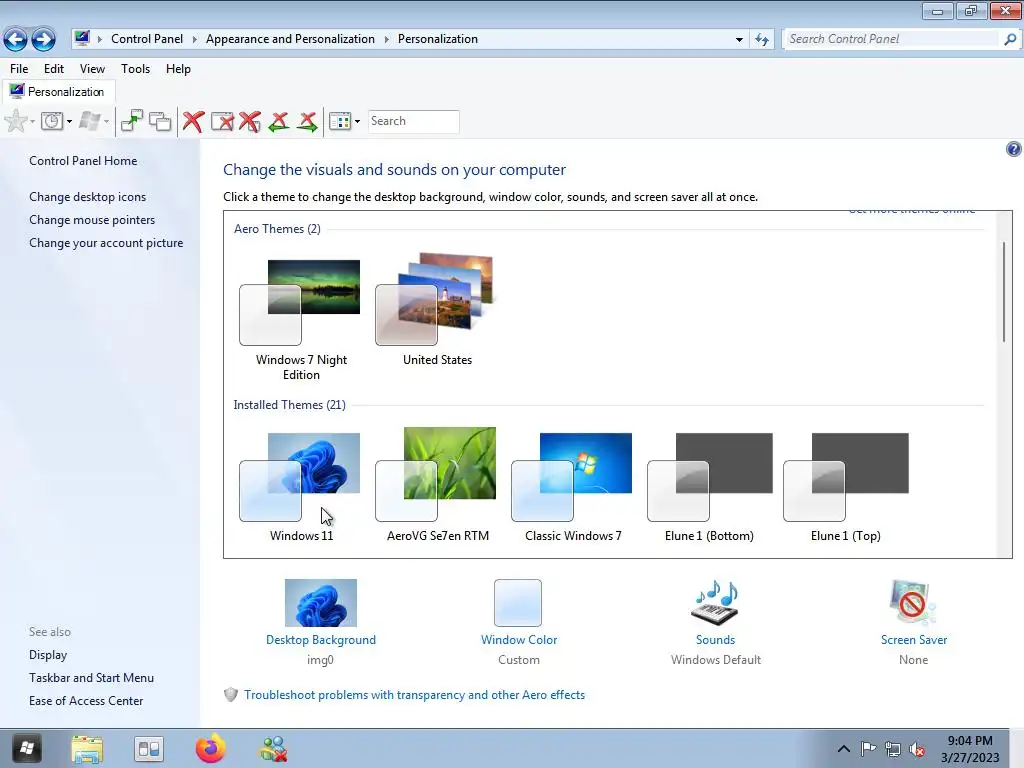Click the users icon on the taskbar

coord(273,749)
